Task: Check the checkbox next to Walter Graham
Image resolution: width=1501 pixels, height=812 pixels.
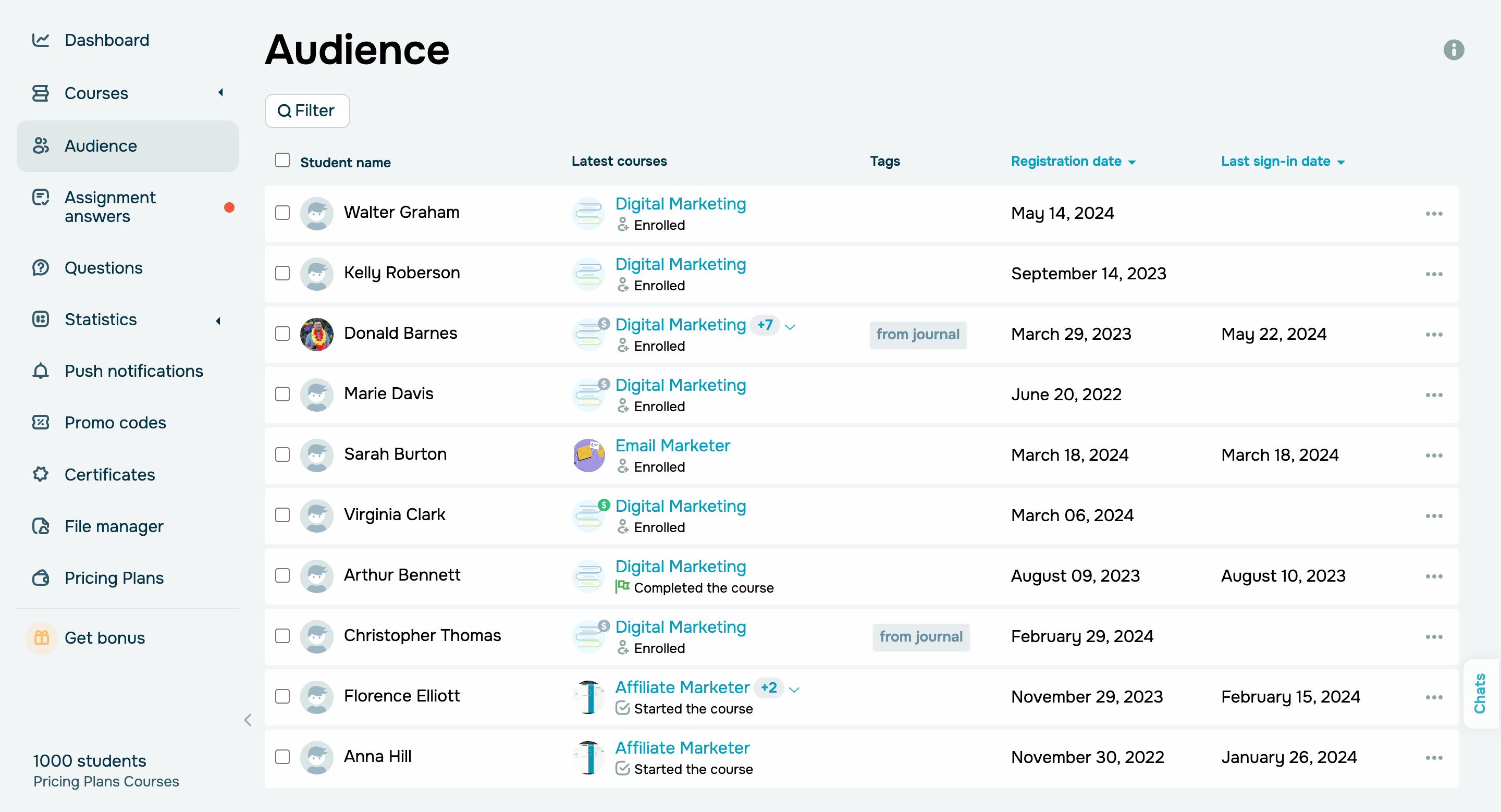Action: coord(282,213)
